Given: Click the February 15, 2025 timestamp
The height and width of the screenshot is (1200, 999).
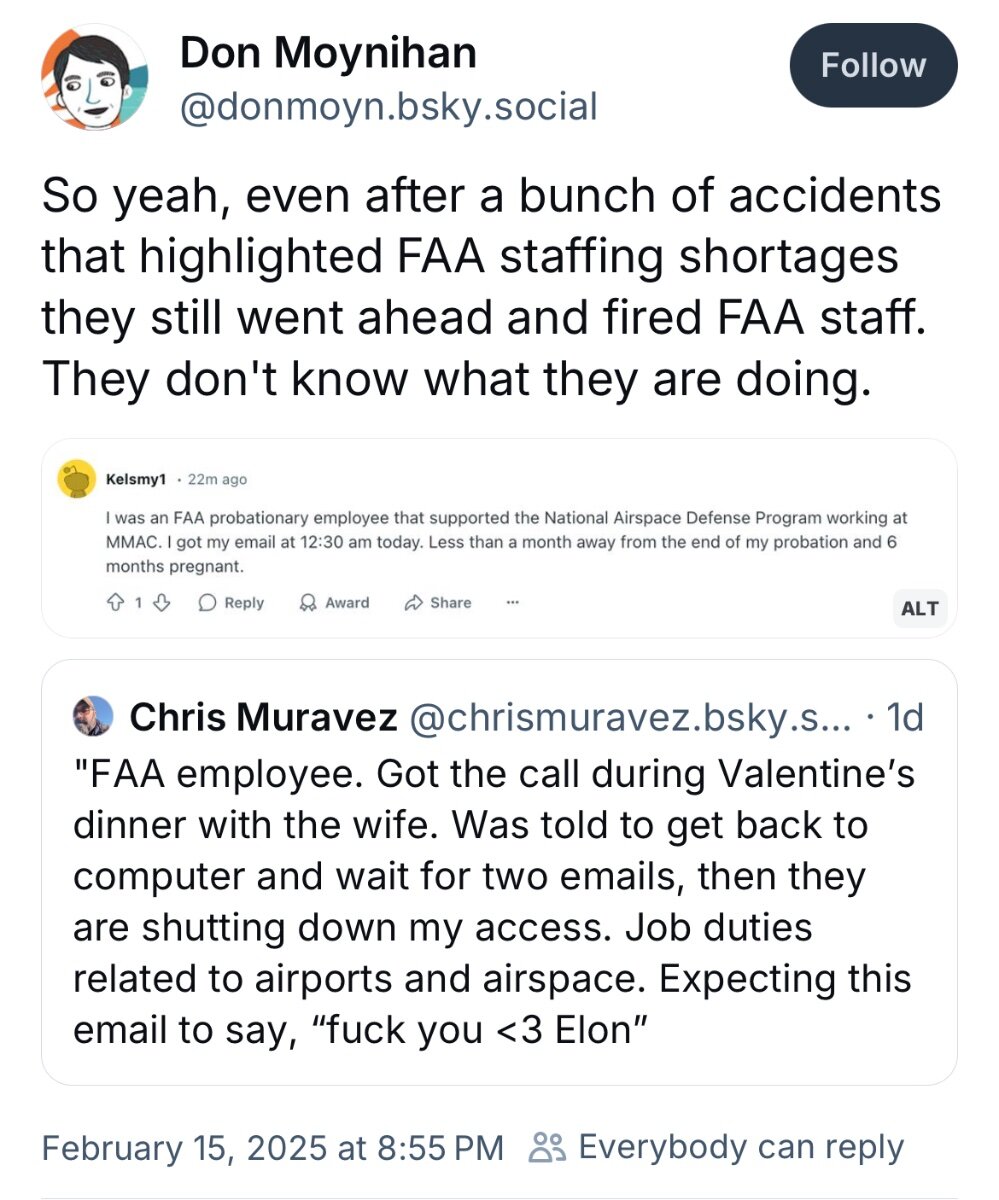Looking at the screenshot, I should 272,1147.
